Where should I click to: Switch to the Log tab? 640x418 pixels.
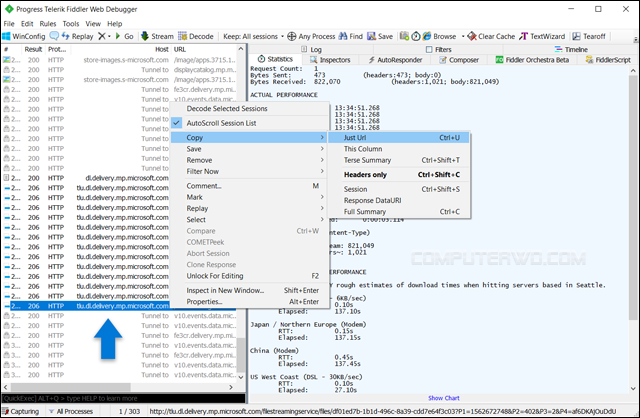pyautogui.click(x=311, y=49)
